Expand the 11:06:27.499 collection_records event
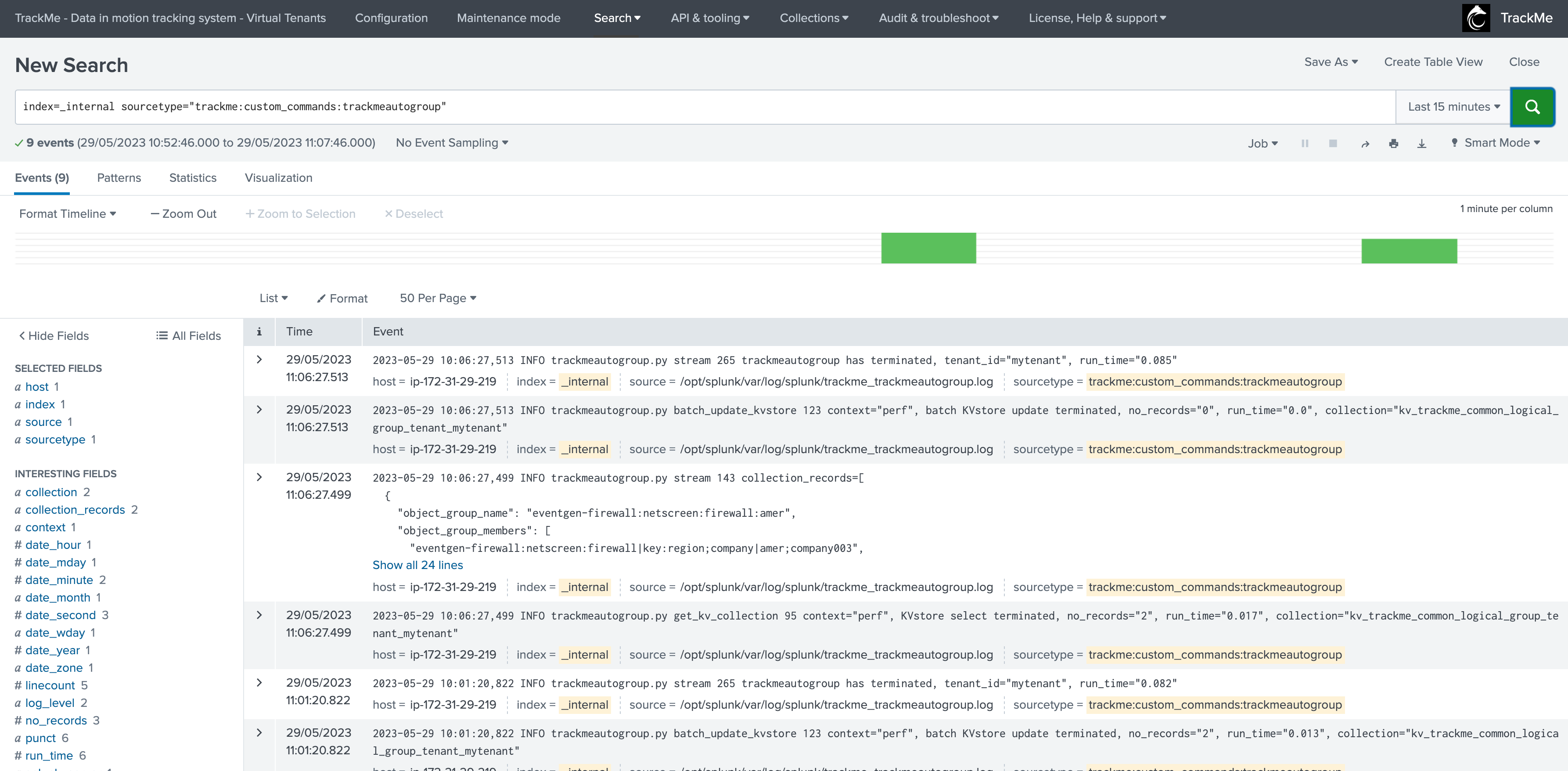Screen dimensions: 1568x771 click(x=259, y=477)
